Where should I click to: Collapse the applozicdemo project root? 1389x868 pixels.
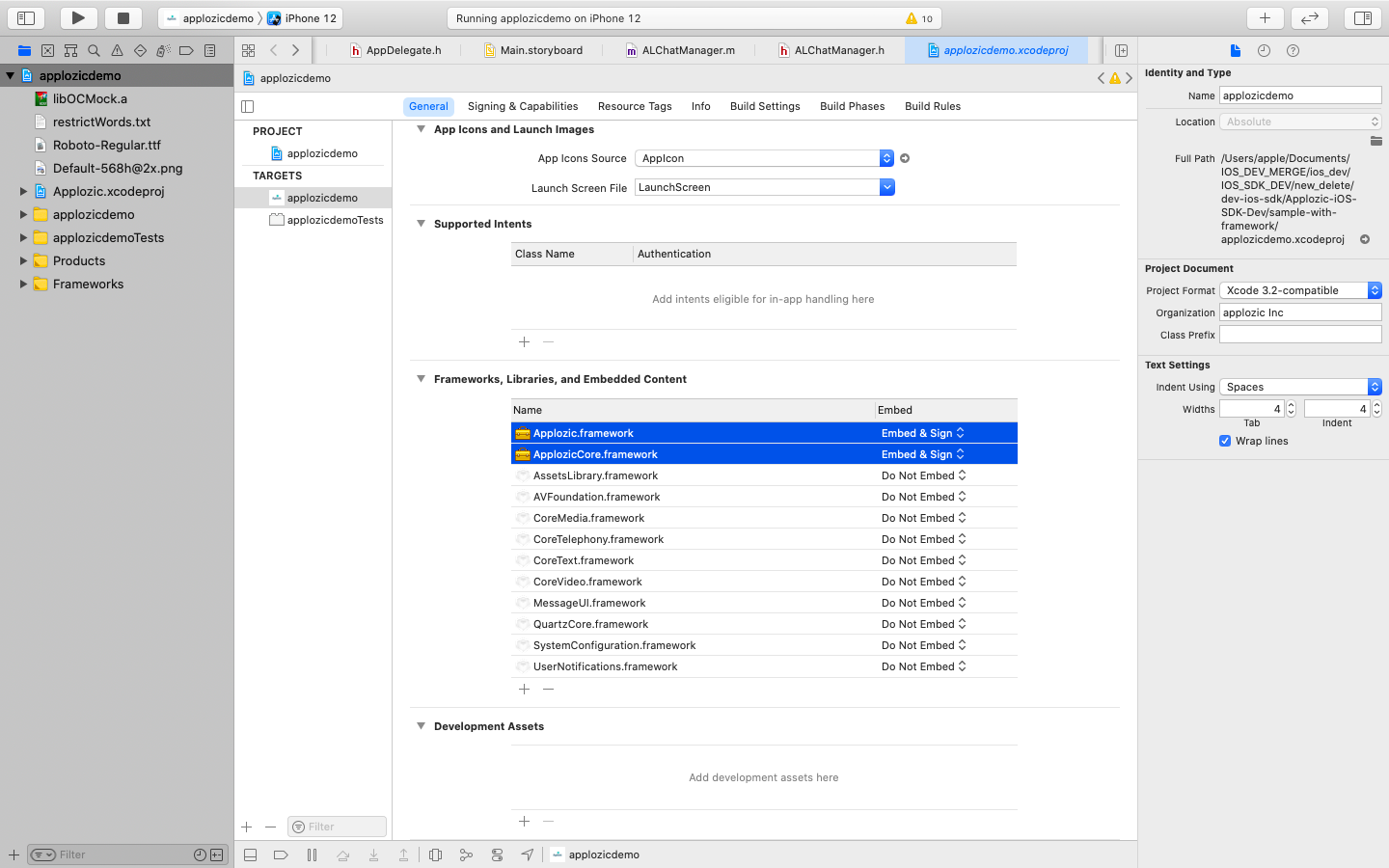click(x=10, y=75)
